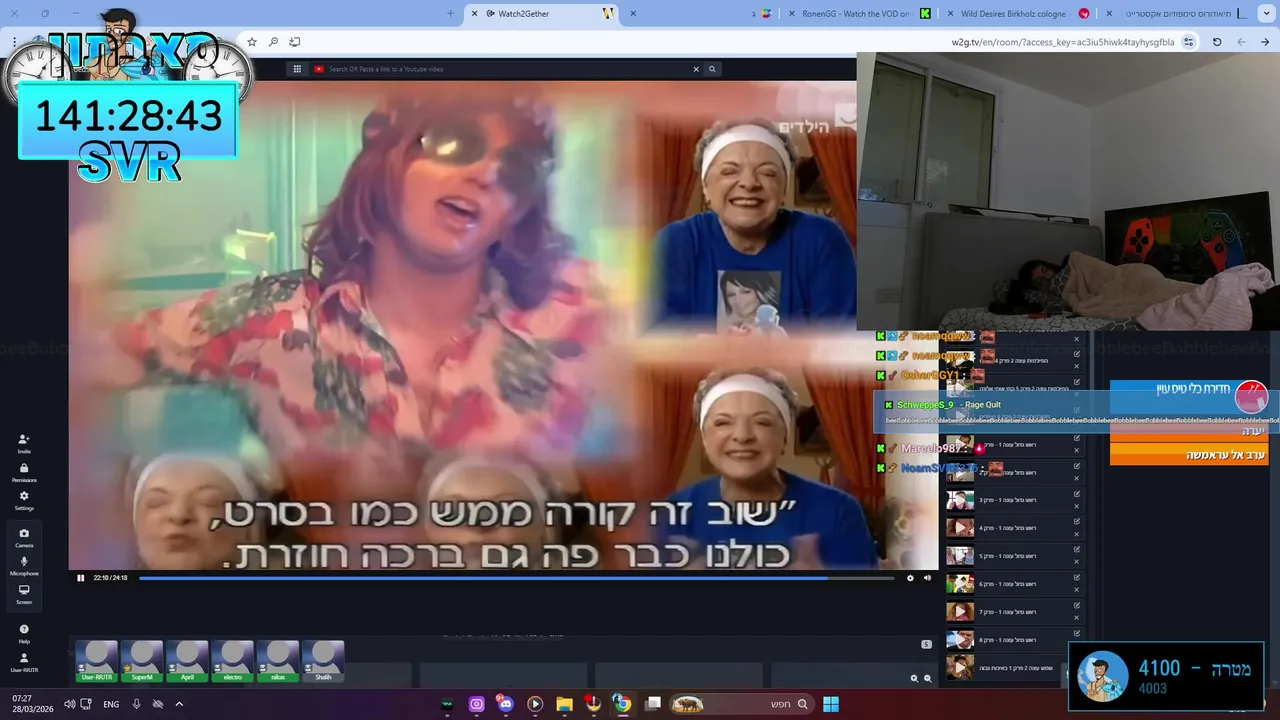Click the search magnifier button
This screenshot has width=1280, height=720.
point(712,69)
